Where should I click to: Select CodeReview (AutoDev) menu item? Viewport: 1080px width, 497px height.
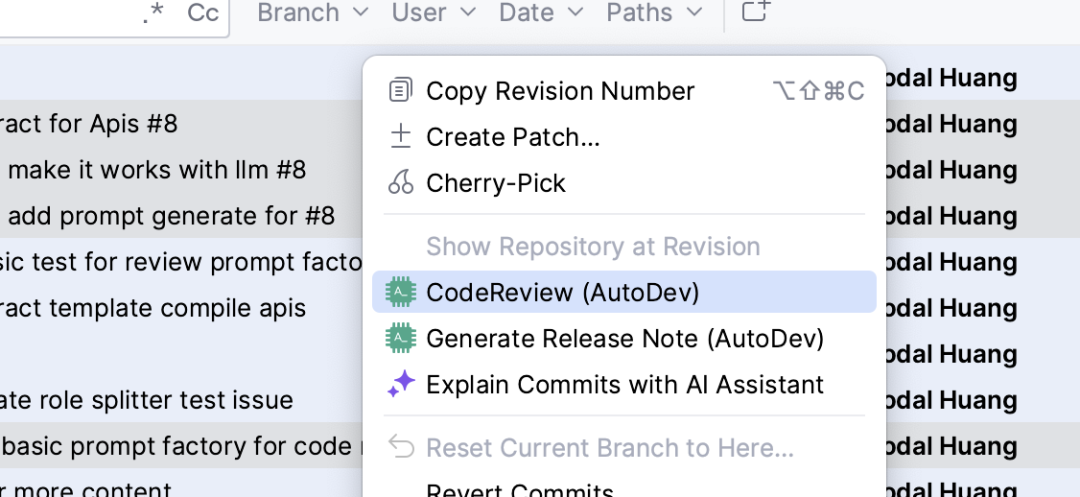pyautogui.click(x=563, y=293)
